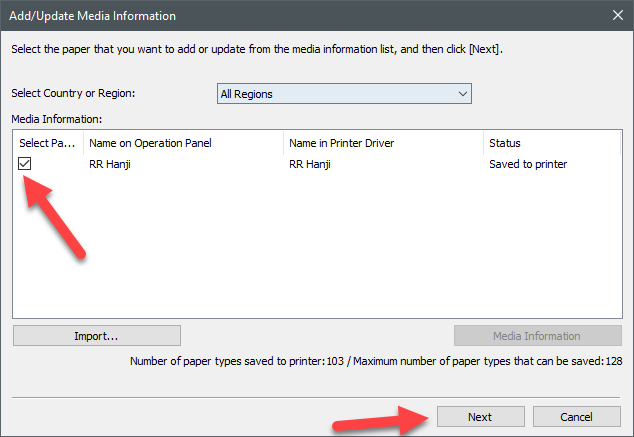Screen dimensions: 634x437
Task: Select RR Hanji in the Operation Panel column
Action: pos(110,164)
